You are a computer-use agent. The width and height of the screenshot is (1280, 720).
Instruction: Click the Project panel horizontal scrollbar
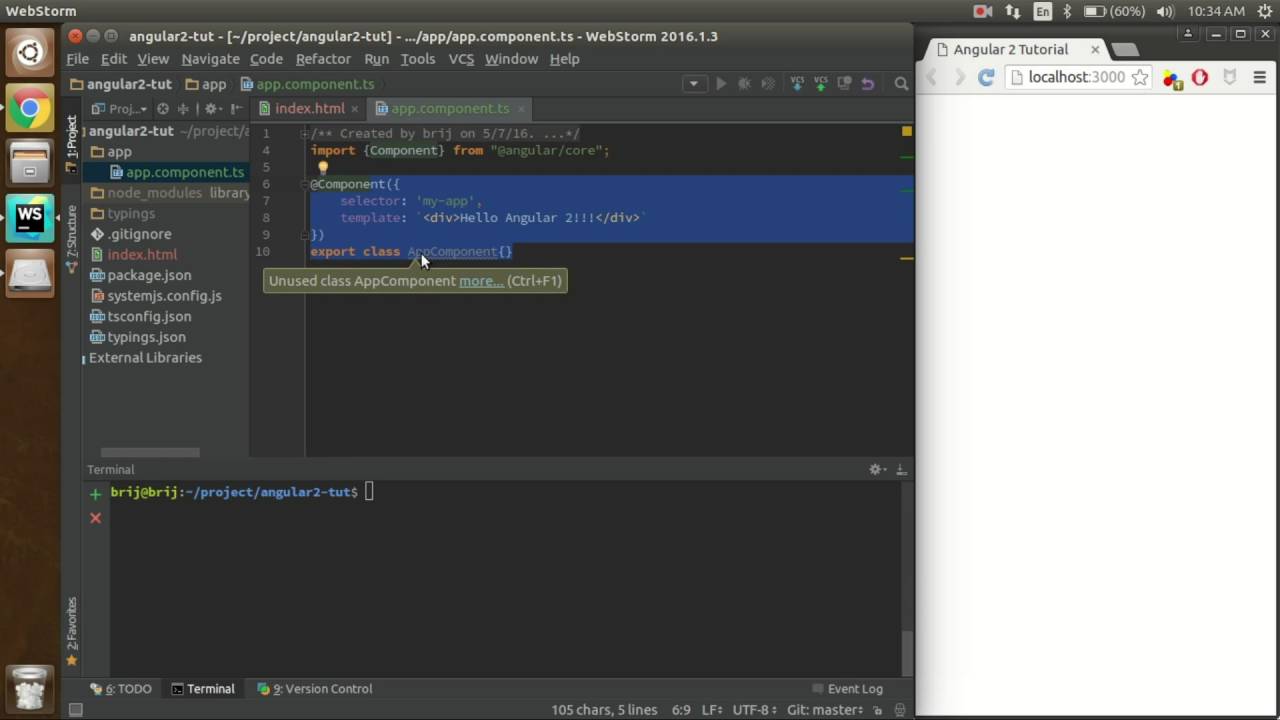(x=150, y=453)
